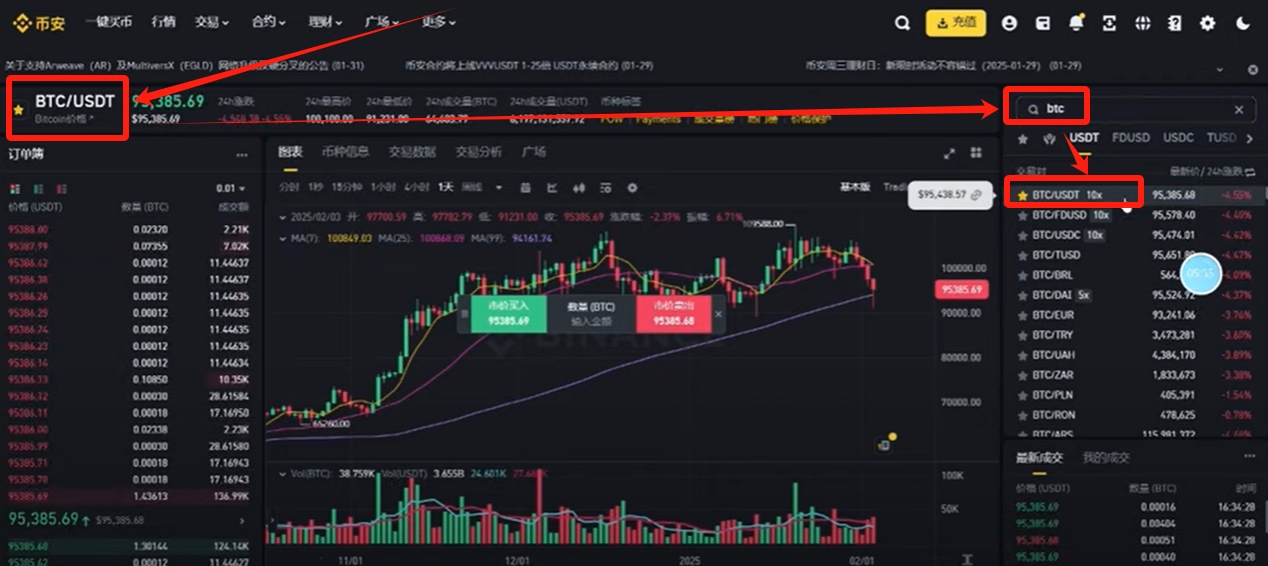1268x566 pixels.
Task: Toggle favorite star next to BTC/USDT header
Action: click(x=18, y=109)
